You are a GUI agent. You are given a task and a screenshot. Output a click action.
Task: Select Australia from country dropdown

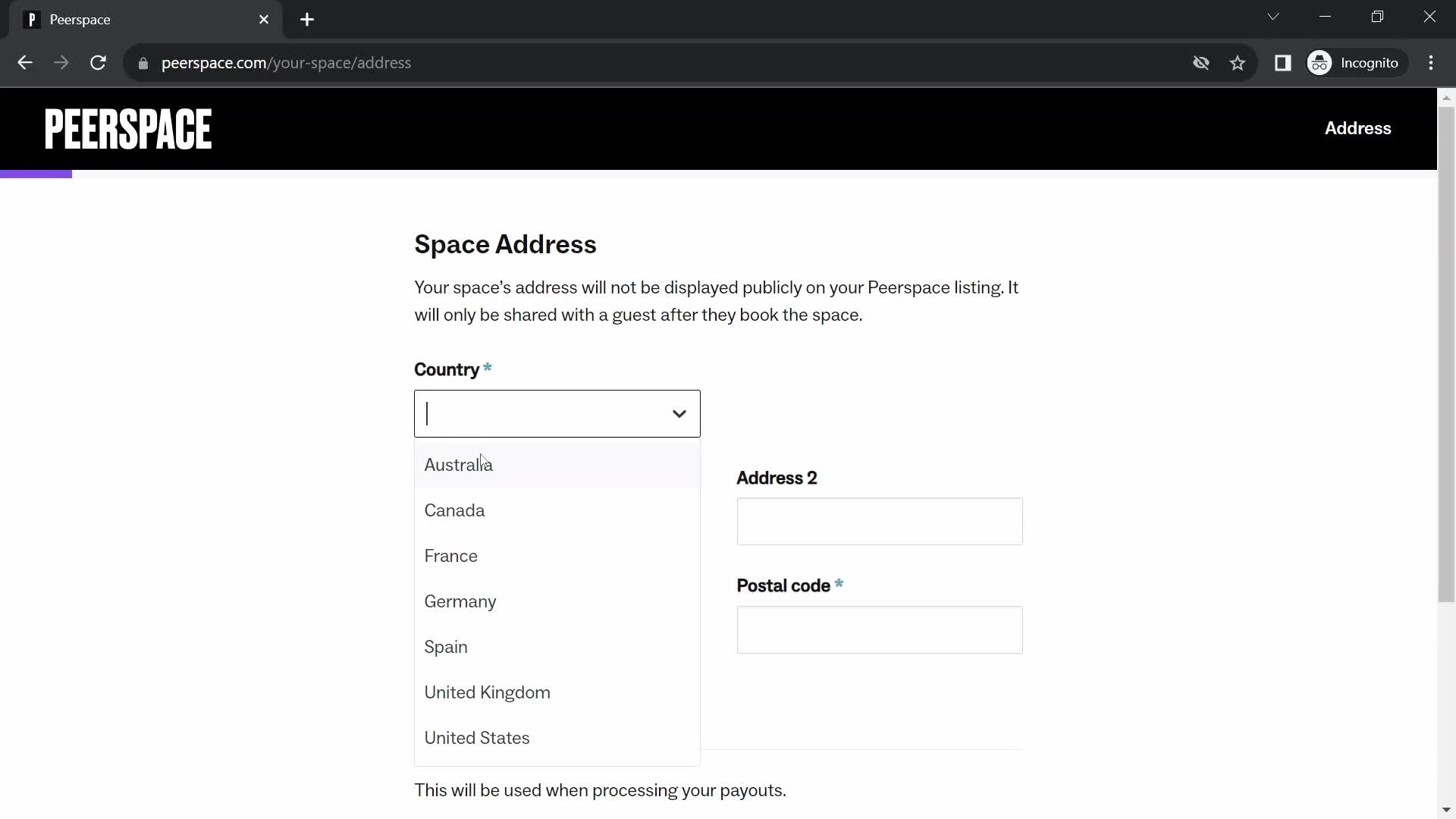tap(458, 464)
